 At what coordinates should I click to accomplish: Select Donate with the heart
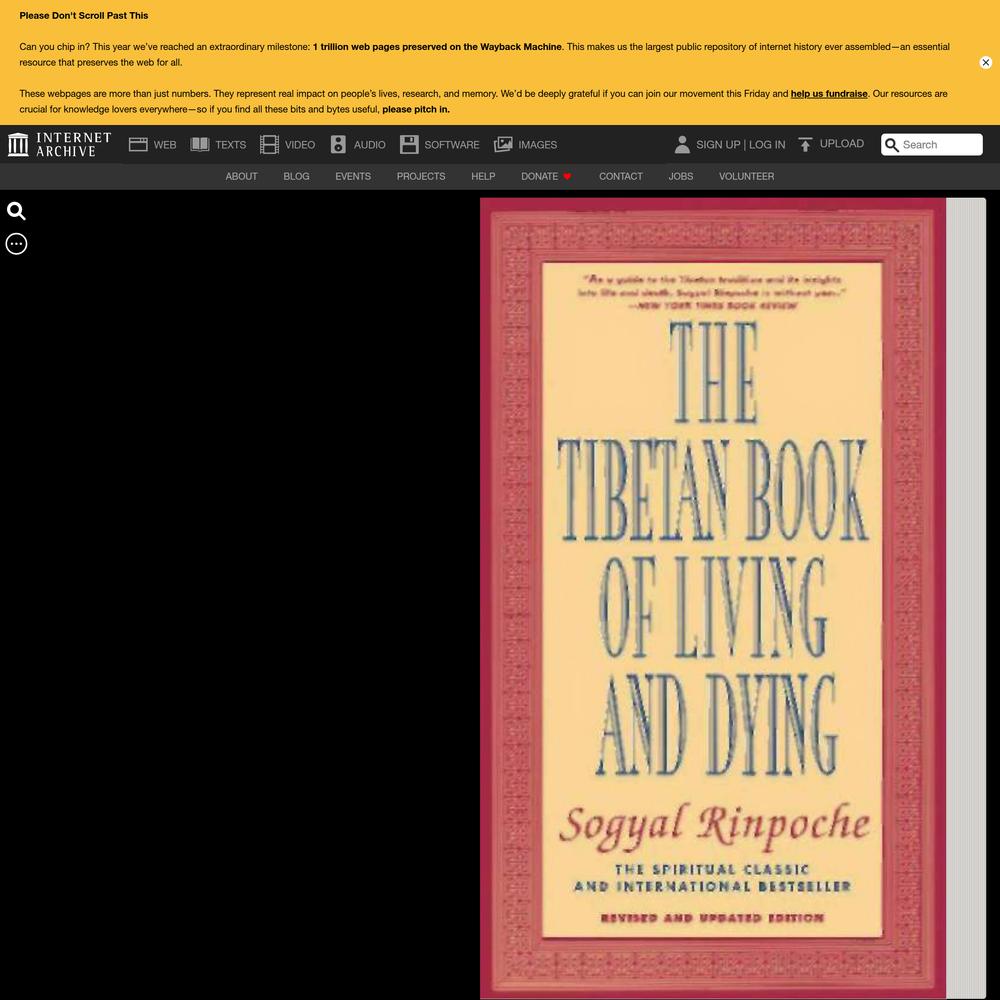[x=546, y=176]
